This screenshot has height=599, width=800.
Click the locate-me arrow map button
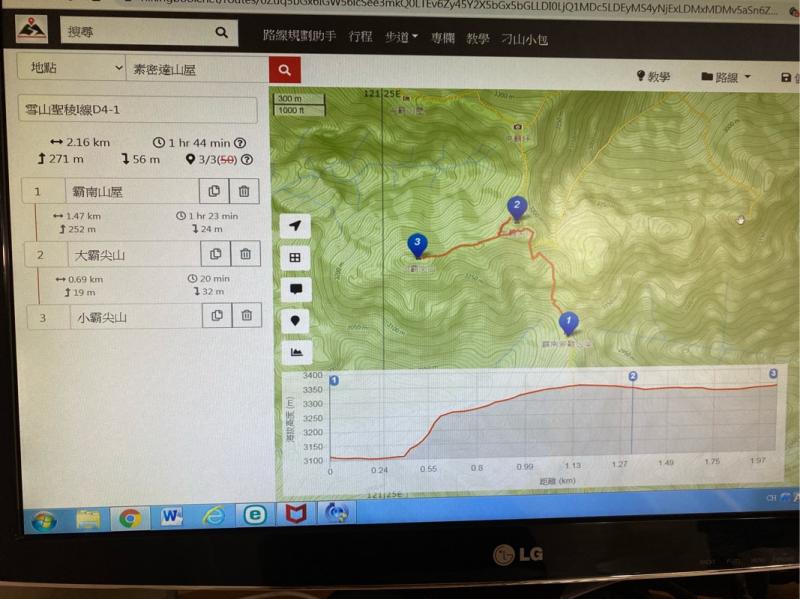click(295, 226)
